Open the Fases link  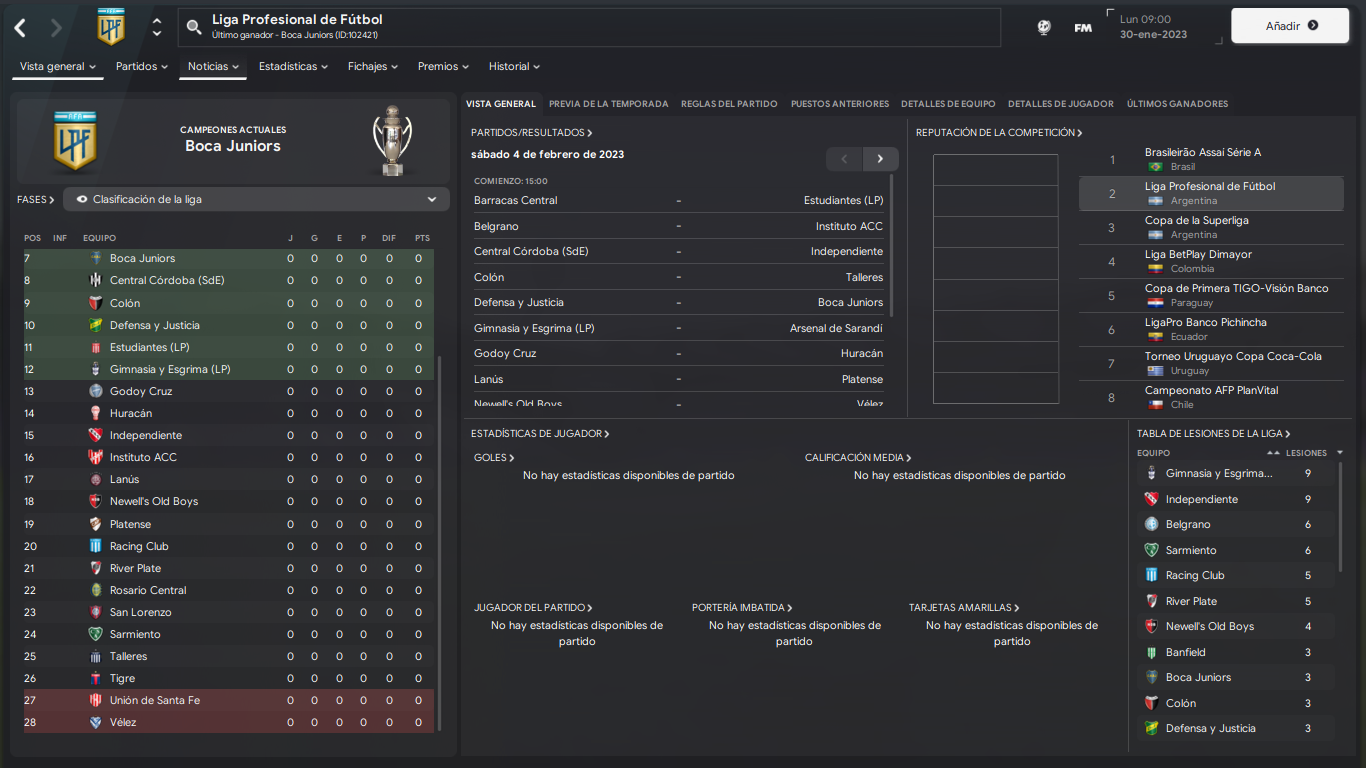pos(36,199)
